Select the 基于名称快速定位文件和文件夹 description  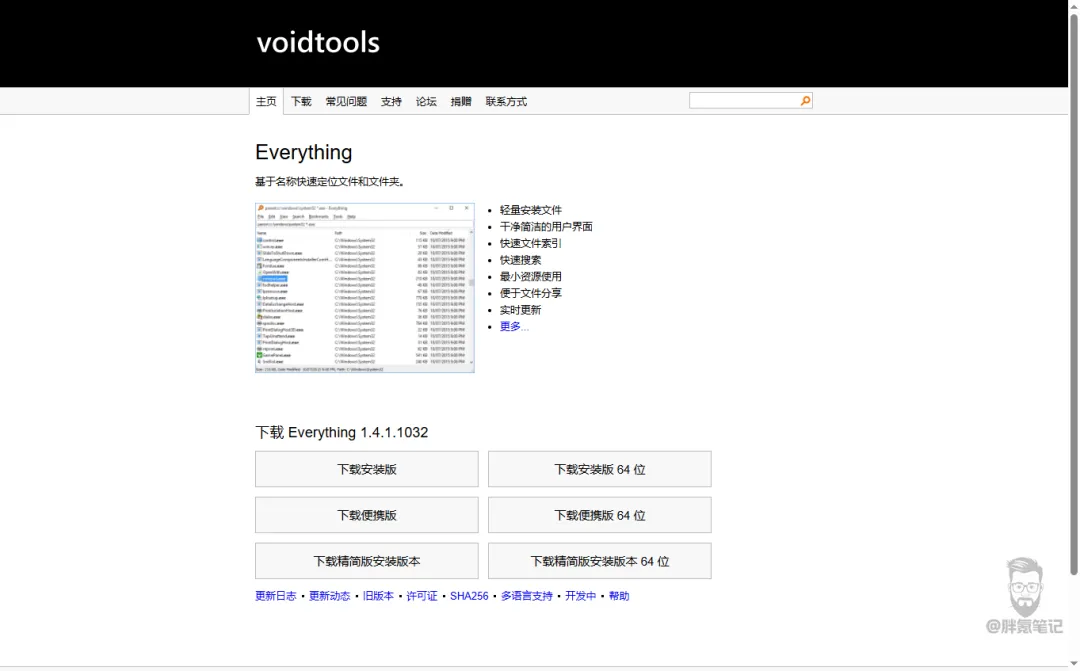coord(330,182)
